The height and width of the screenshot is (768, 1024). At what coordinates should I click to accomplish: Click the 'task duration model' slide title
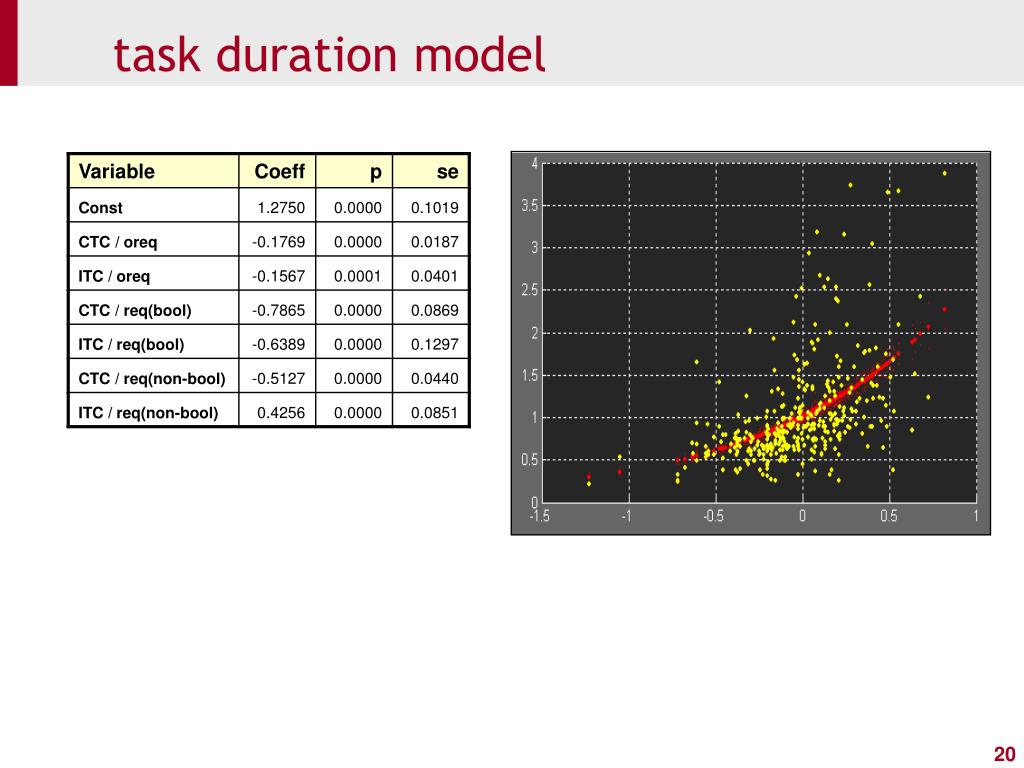coord(329,54)
